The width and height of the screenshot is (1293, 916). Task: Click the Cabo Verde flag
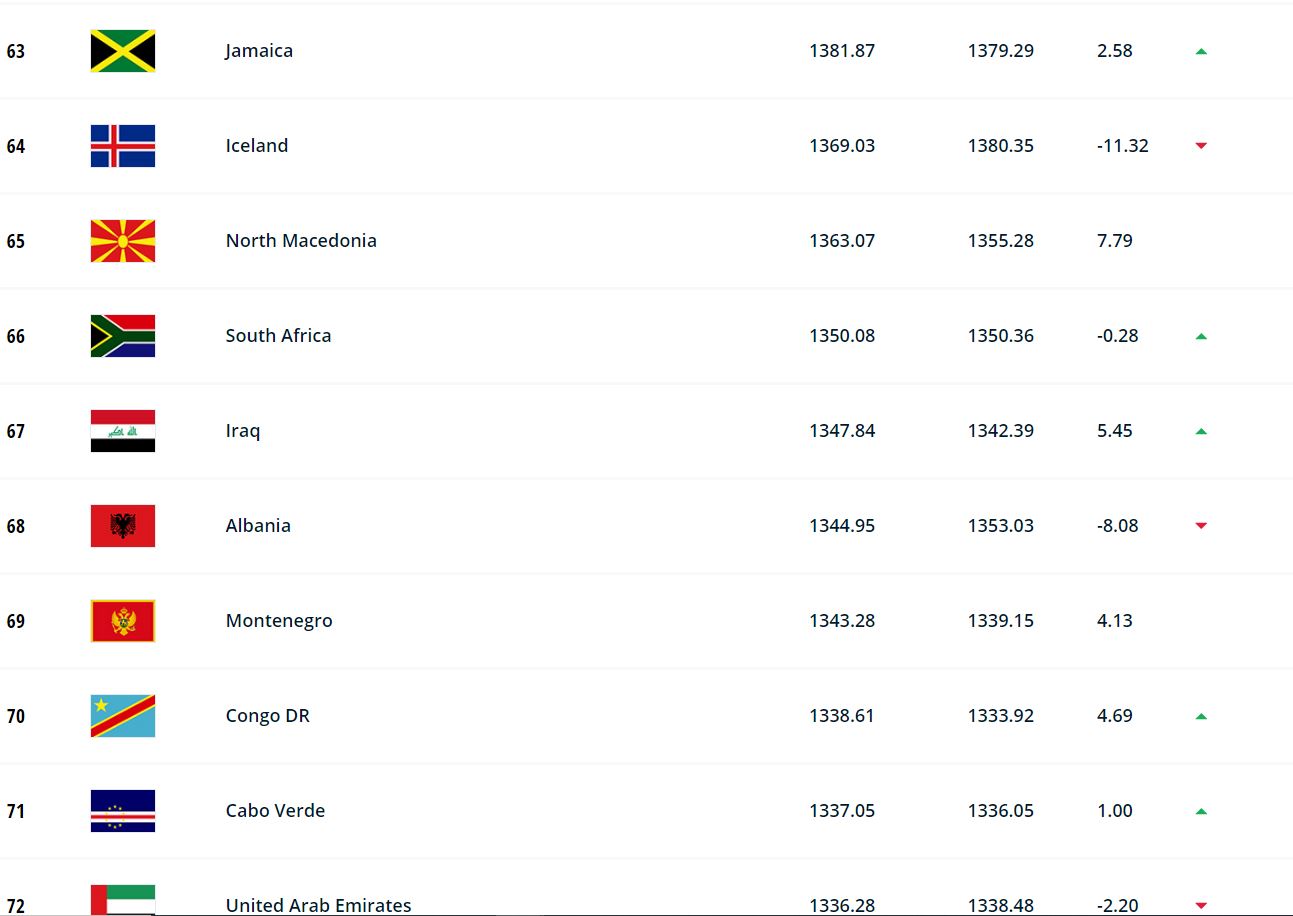(123, 811)
